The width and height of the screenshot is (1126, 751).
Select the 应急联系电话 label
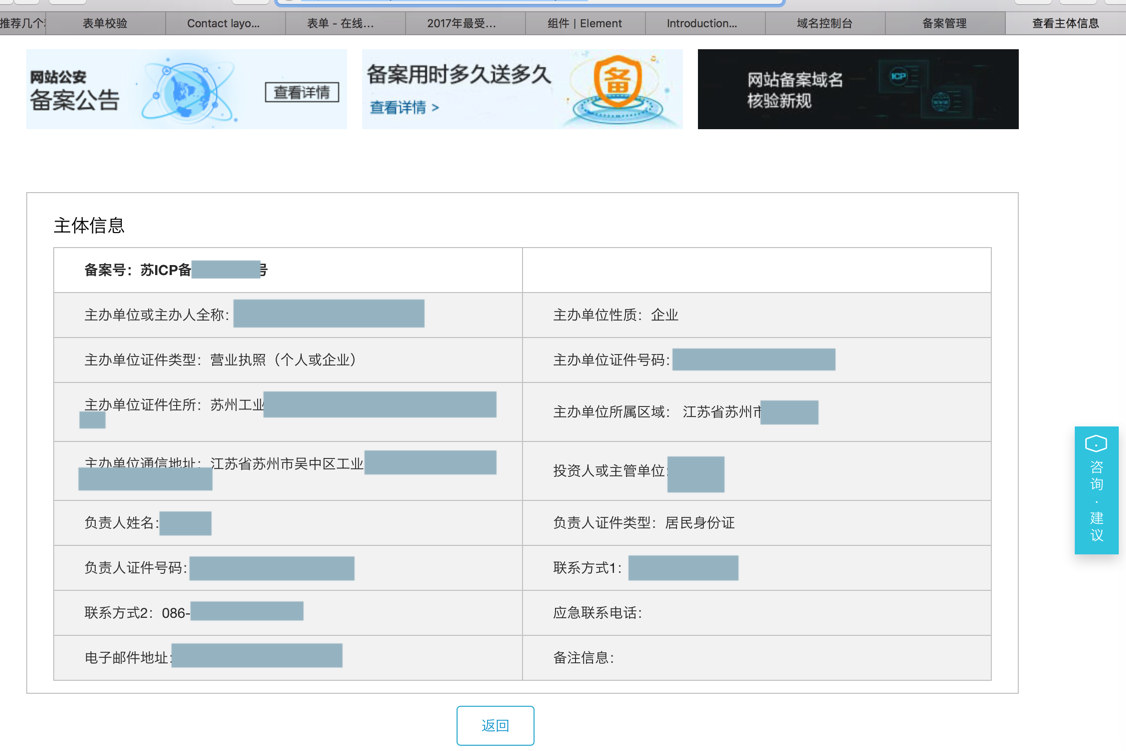tap(597, 613)
